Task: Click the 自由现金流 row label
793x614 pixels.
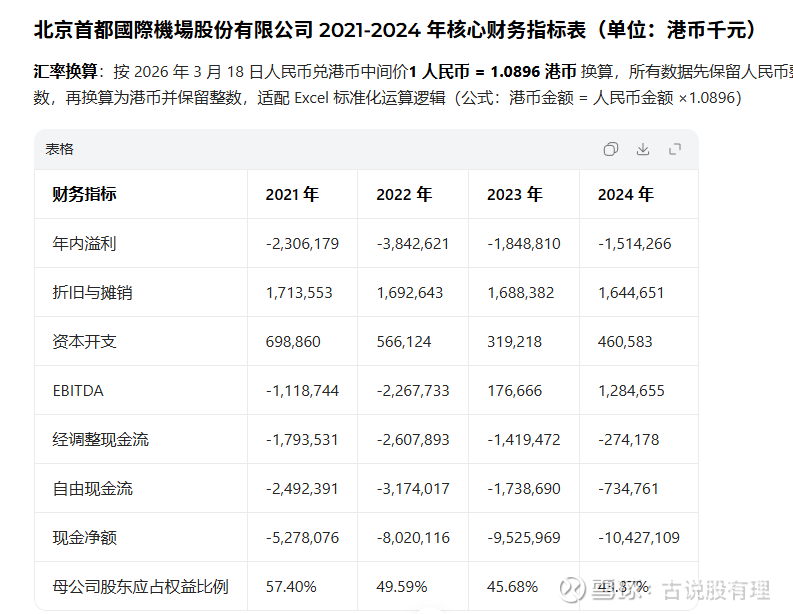Action: coord(93,489)
